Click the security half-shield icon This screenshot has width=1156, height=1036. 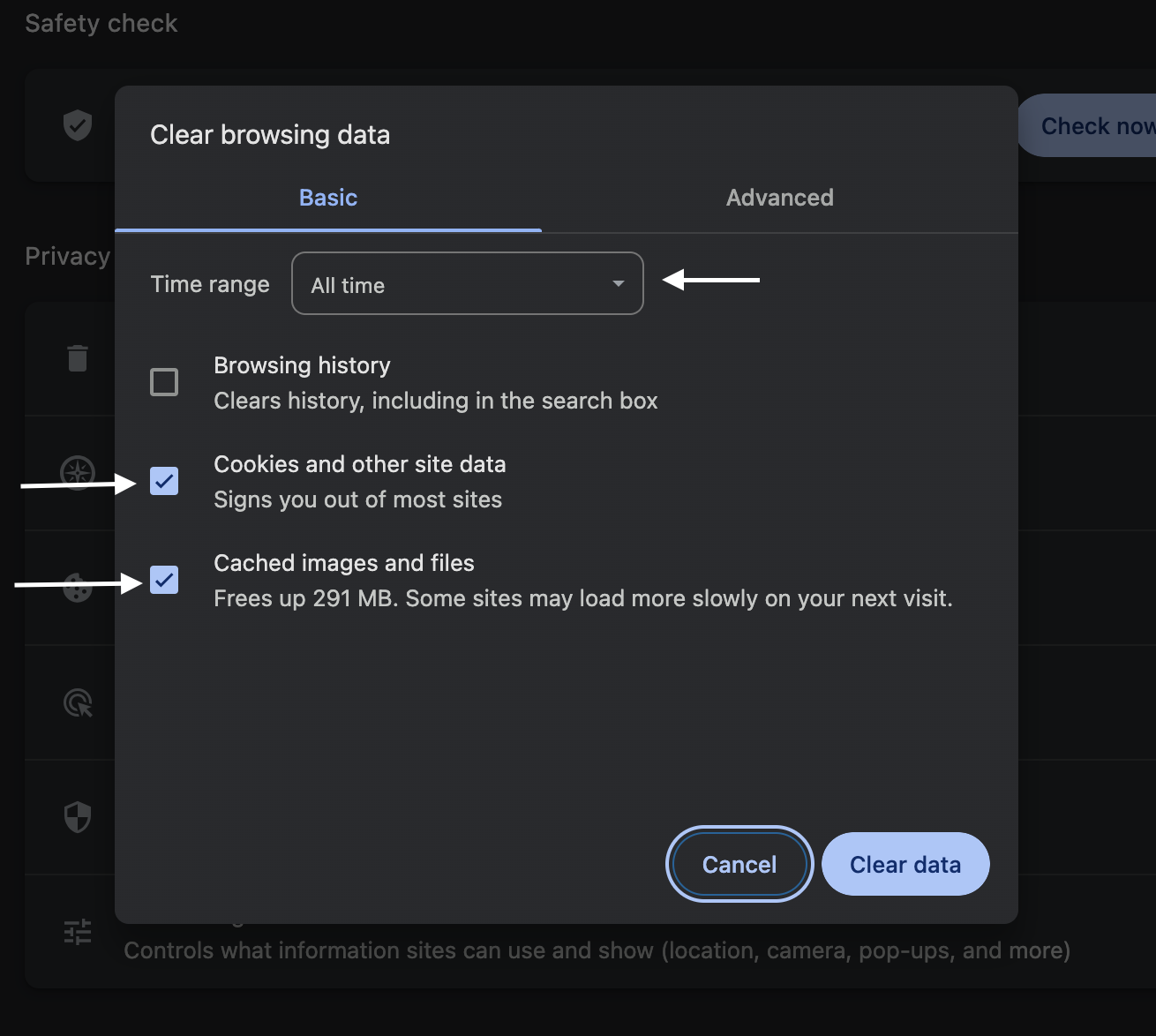click(x=78, y=817)
